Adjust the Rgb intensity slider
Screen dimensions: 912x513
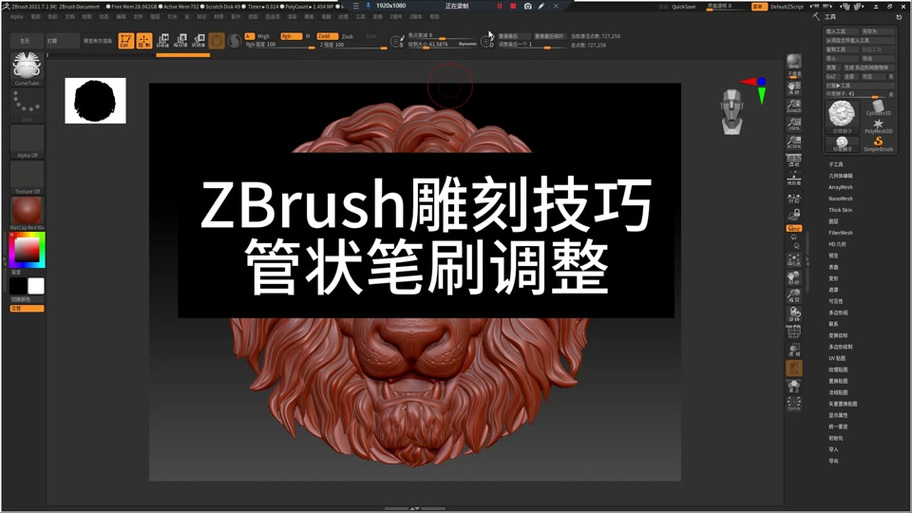(280, 45)
